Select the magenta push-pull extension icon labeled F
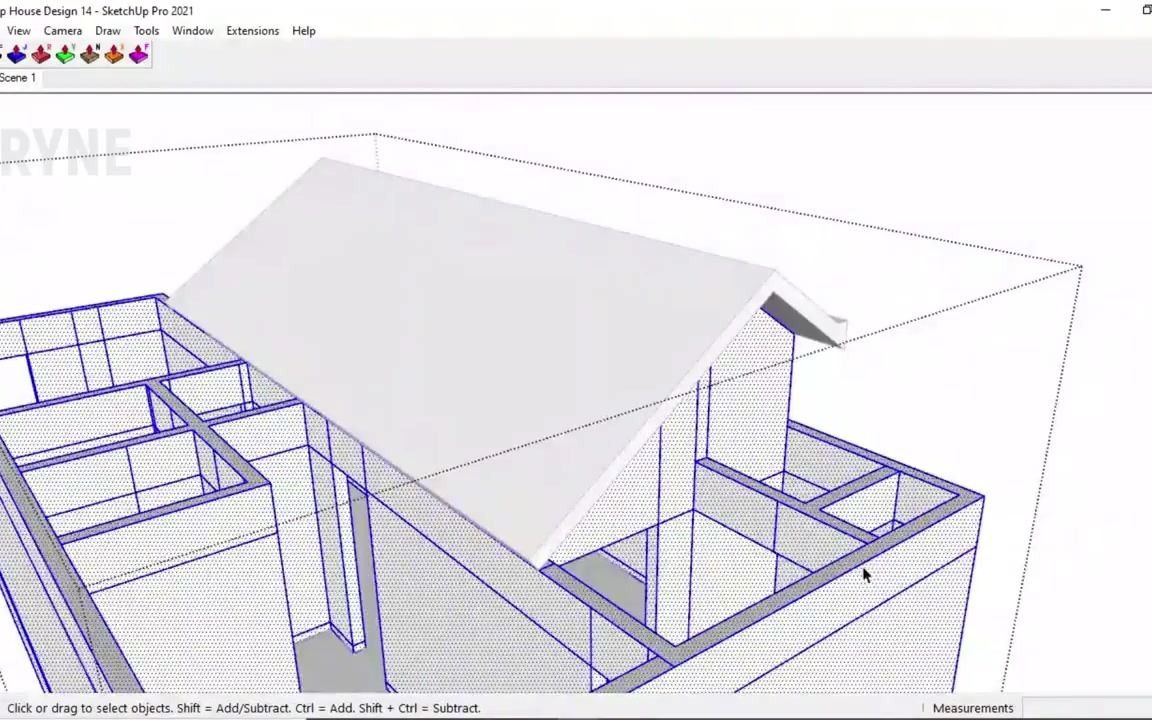This screenshot has width=1152, height=720. 138,56
